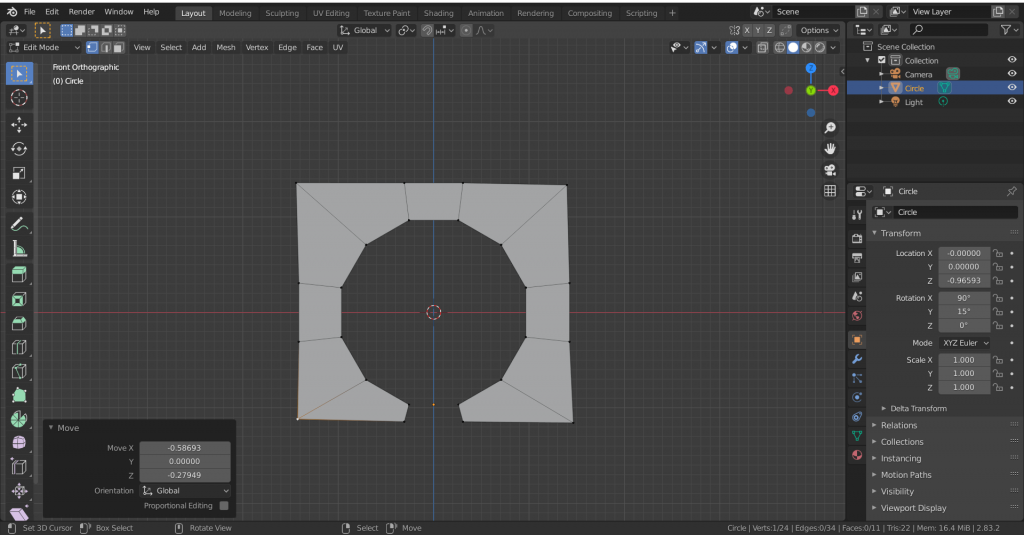Enable rendered viewport shading
Image resolution: width=1024 pixels, height=535 pixels.
click(x=820, y=48)
